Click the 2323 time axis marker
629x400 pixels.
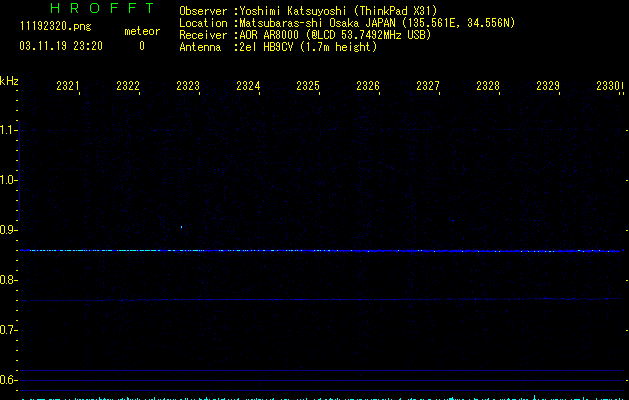coord(188,85)
